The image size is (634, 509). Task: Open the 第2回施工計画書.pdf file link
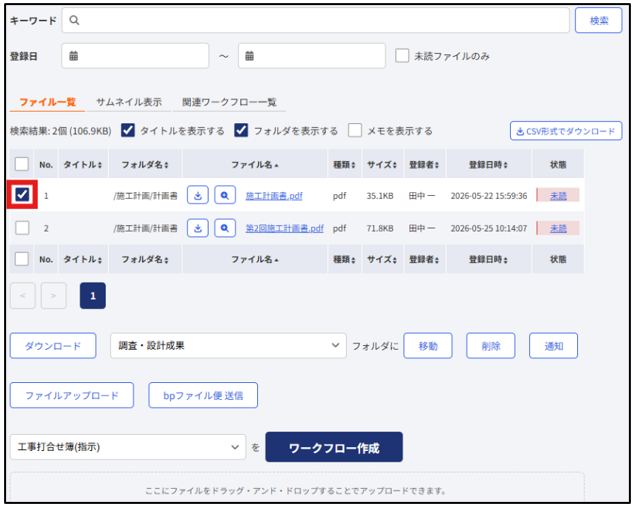[x=285, y=228]
